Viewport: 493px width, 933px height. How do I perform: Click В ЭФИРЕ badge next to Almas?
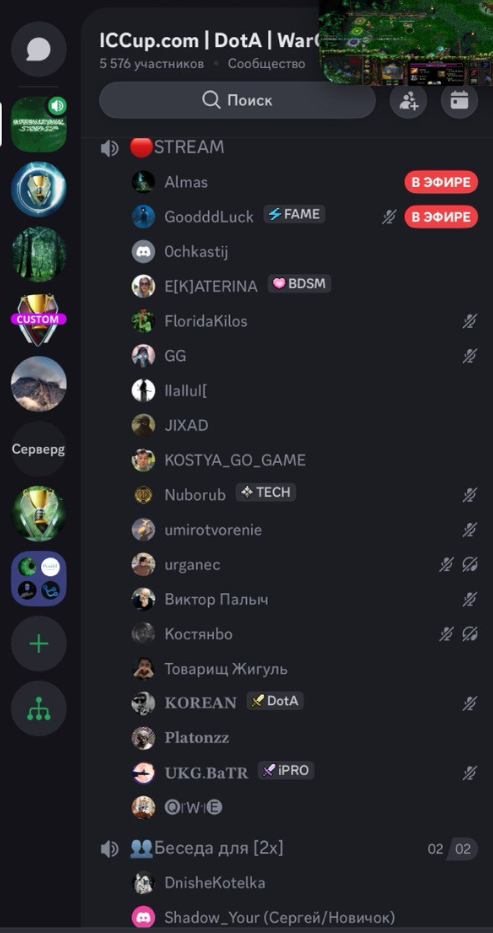(x=441, y=182)
